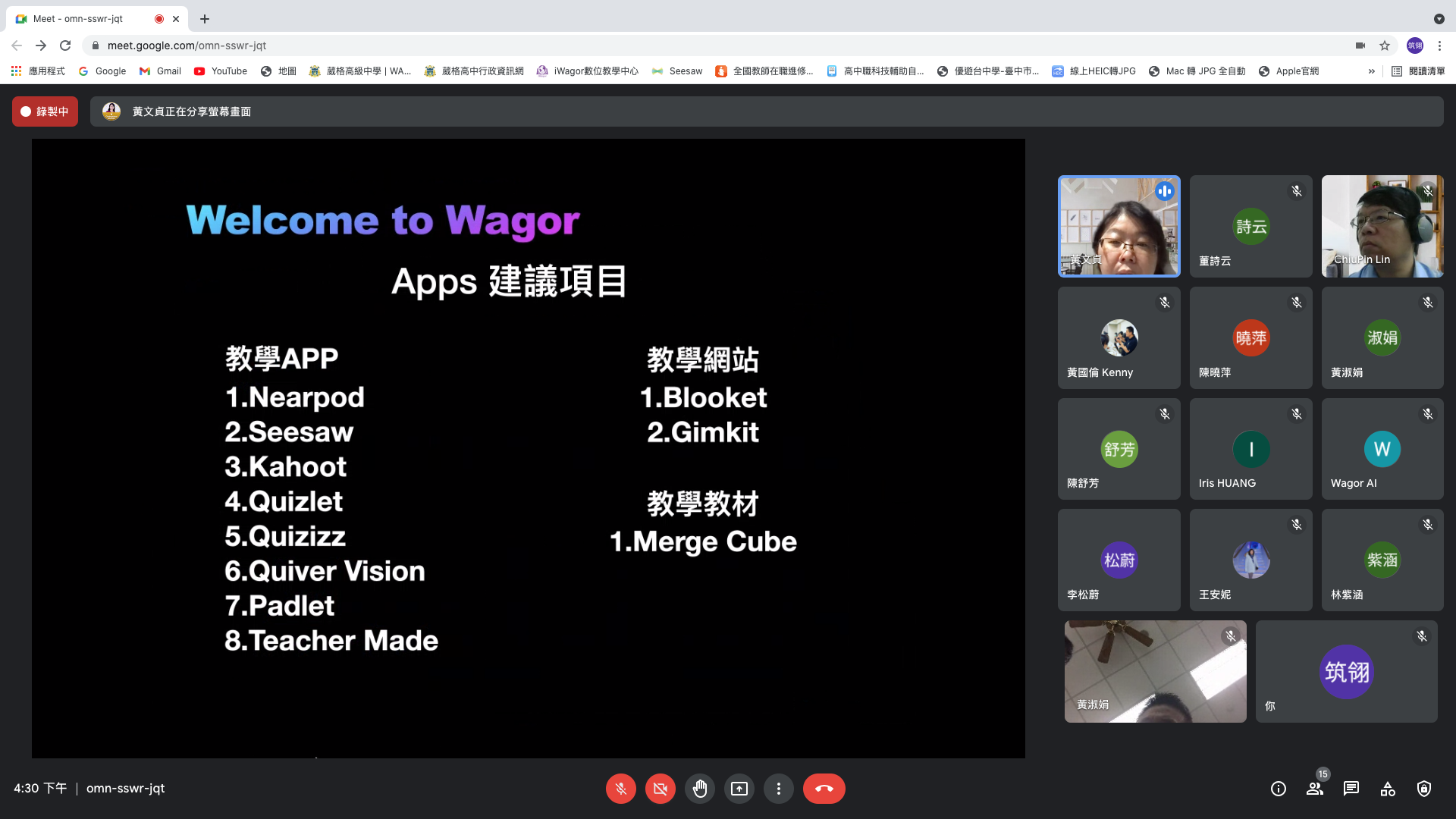Expand hidden bookmarks chevron
Image resolution: width=1456 pixels, height=819 pixels.
(x=1371, y=71)
